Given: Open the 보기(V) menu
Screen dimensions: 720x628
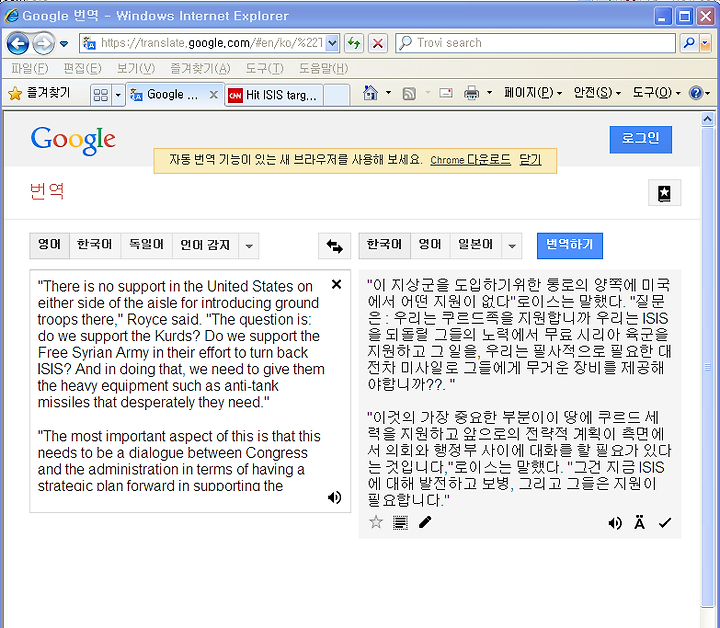Looking at the screenshot, I should coord(135,68).
